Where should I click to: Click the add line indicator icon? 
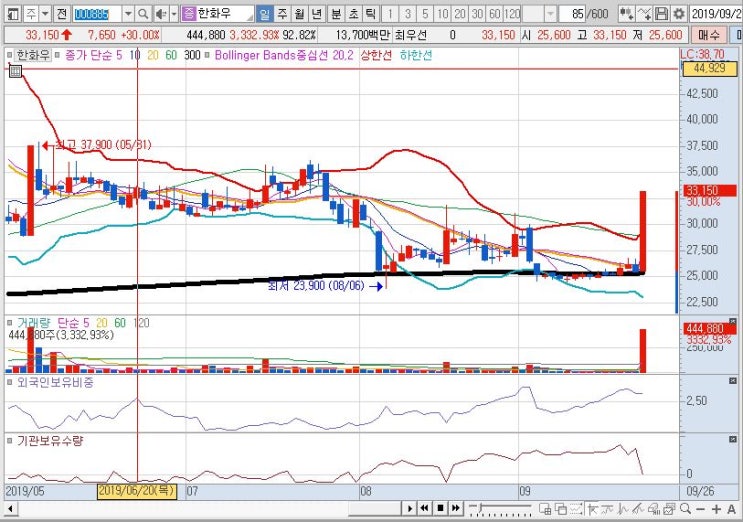644,14
